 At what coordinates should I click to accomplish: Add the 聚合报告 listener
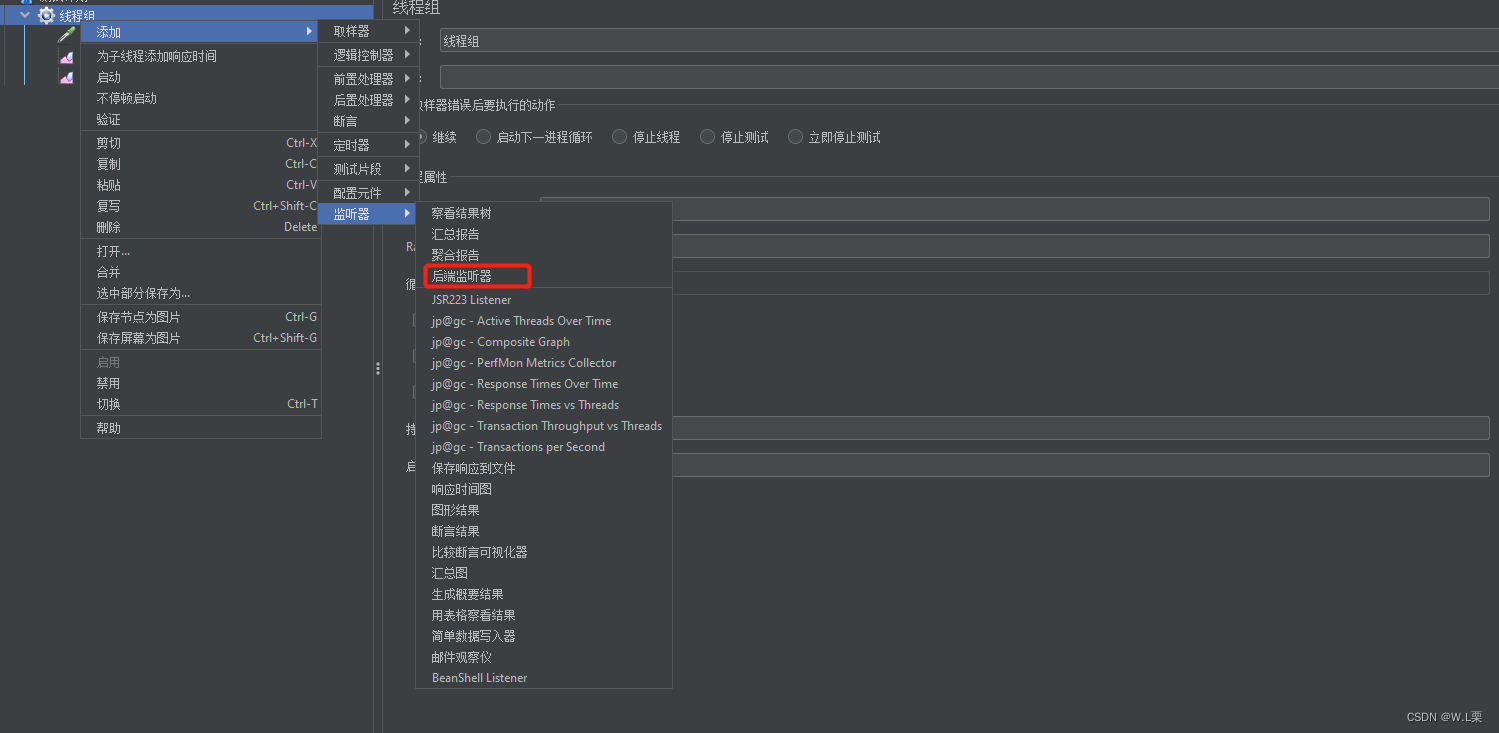pos(544,255)
